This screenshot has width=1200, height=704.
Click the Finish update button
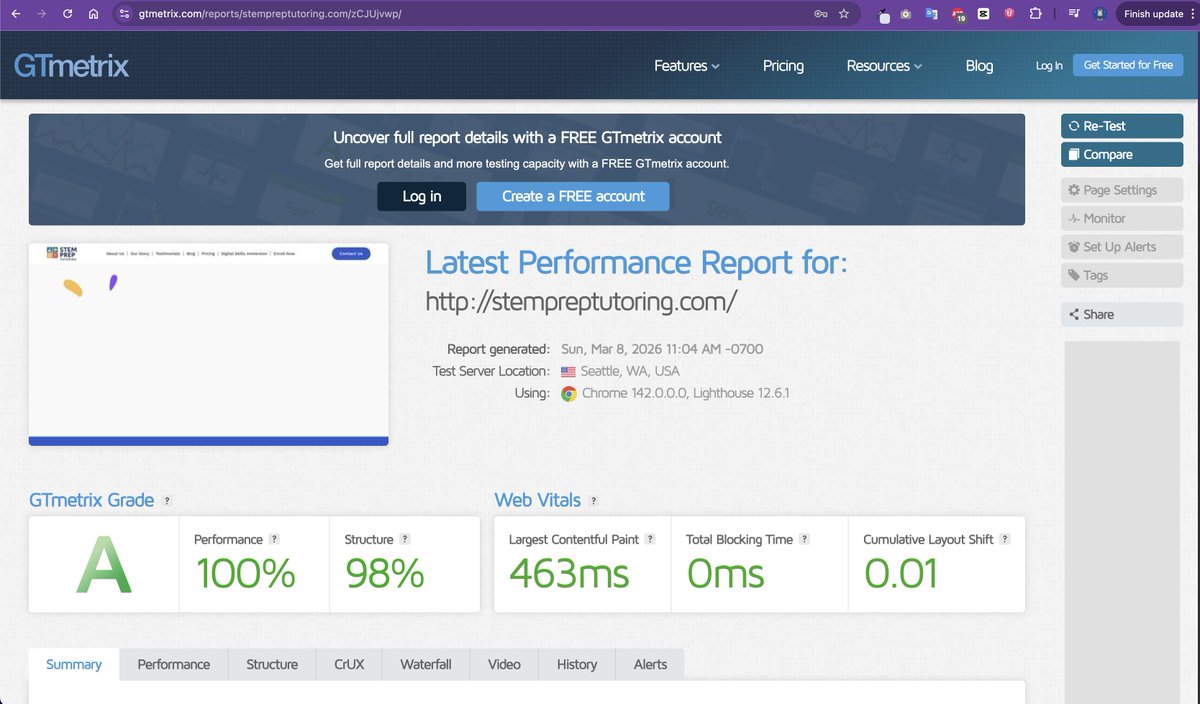(x=1152, y=14)
